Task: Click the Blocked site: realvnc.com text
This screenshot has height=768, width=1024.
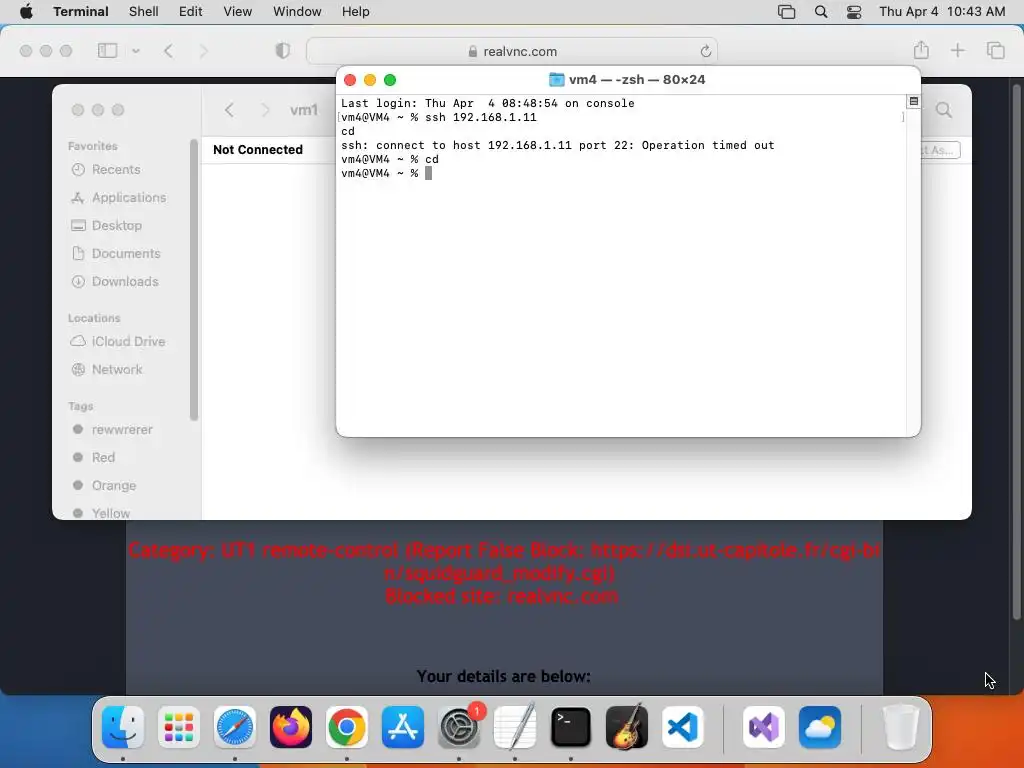Action: (x=502, y=596)
